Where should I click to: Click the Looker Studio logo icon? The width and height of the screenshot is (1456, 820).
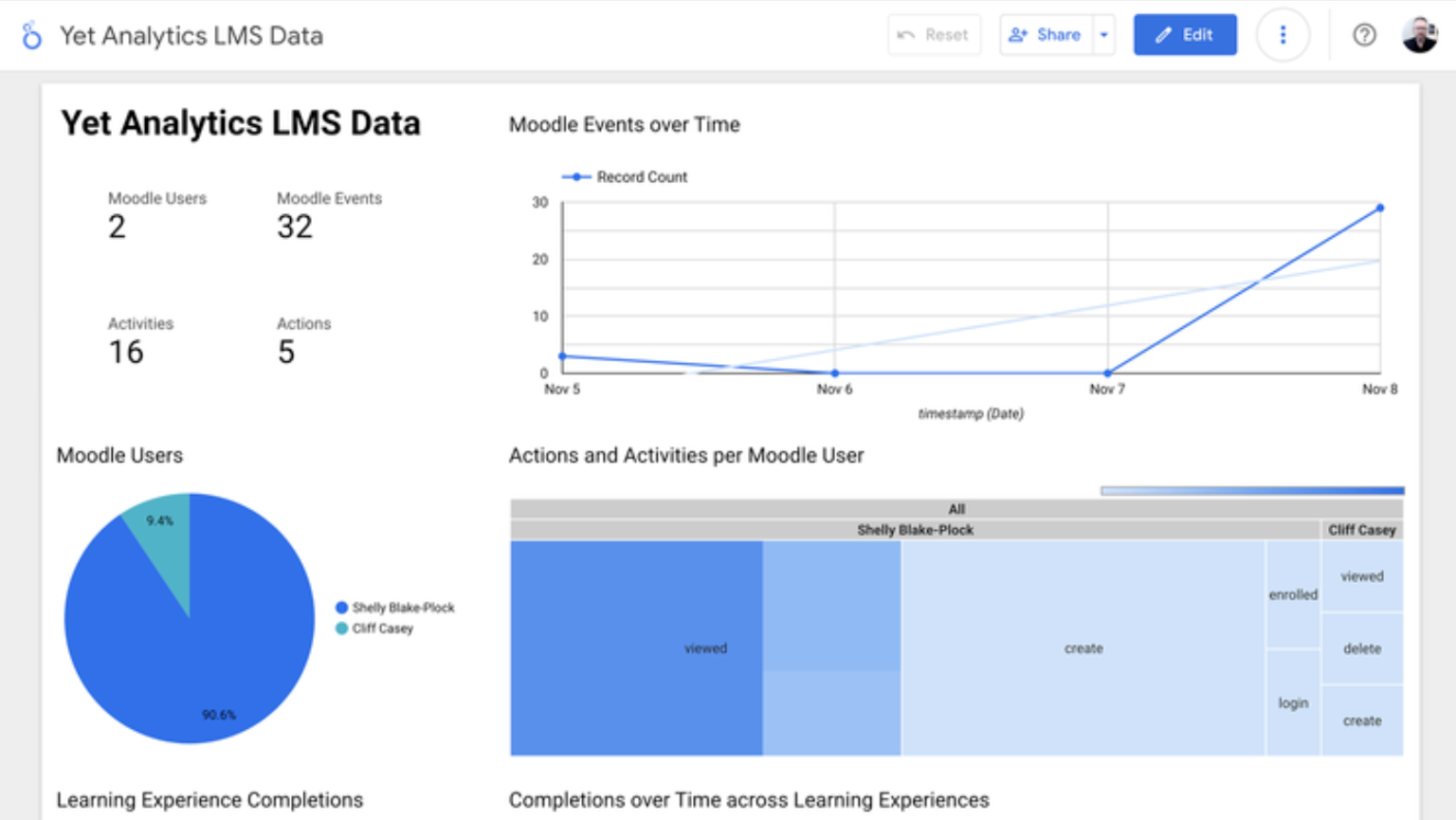(31, 35)
